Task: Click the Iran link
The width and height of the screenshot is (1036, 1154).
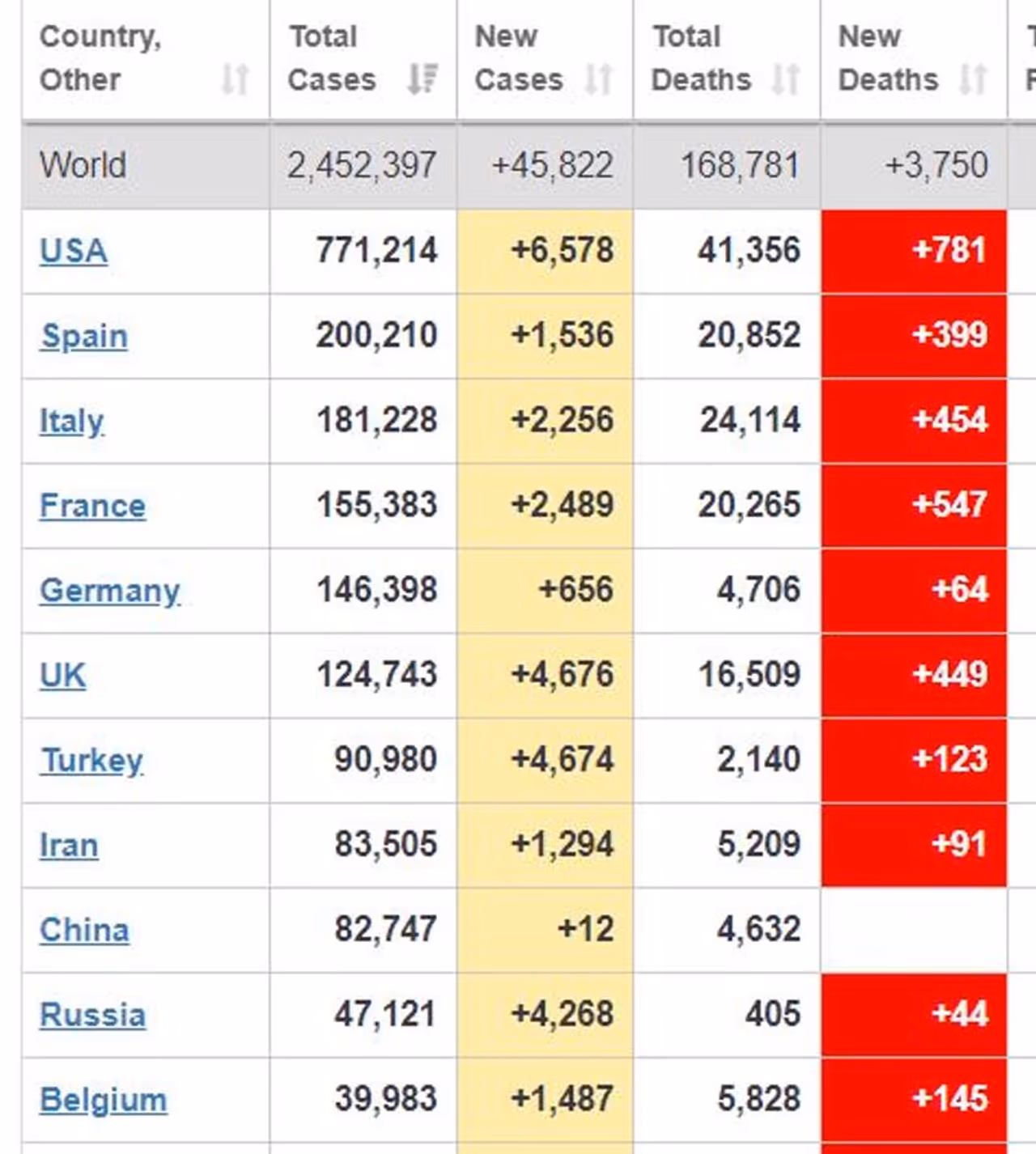Action: pyautogui.click(x=70, y=846)
